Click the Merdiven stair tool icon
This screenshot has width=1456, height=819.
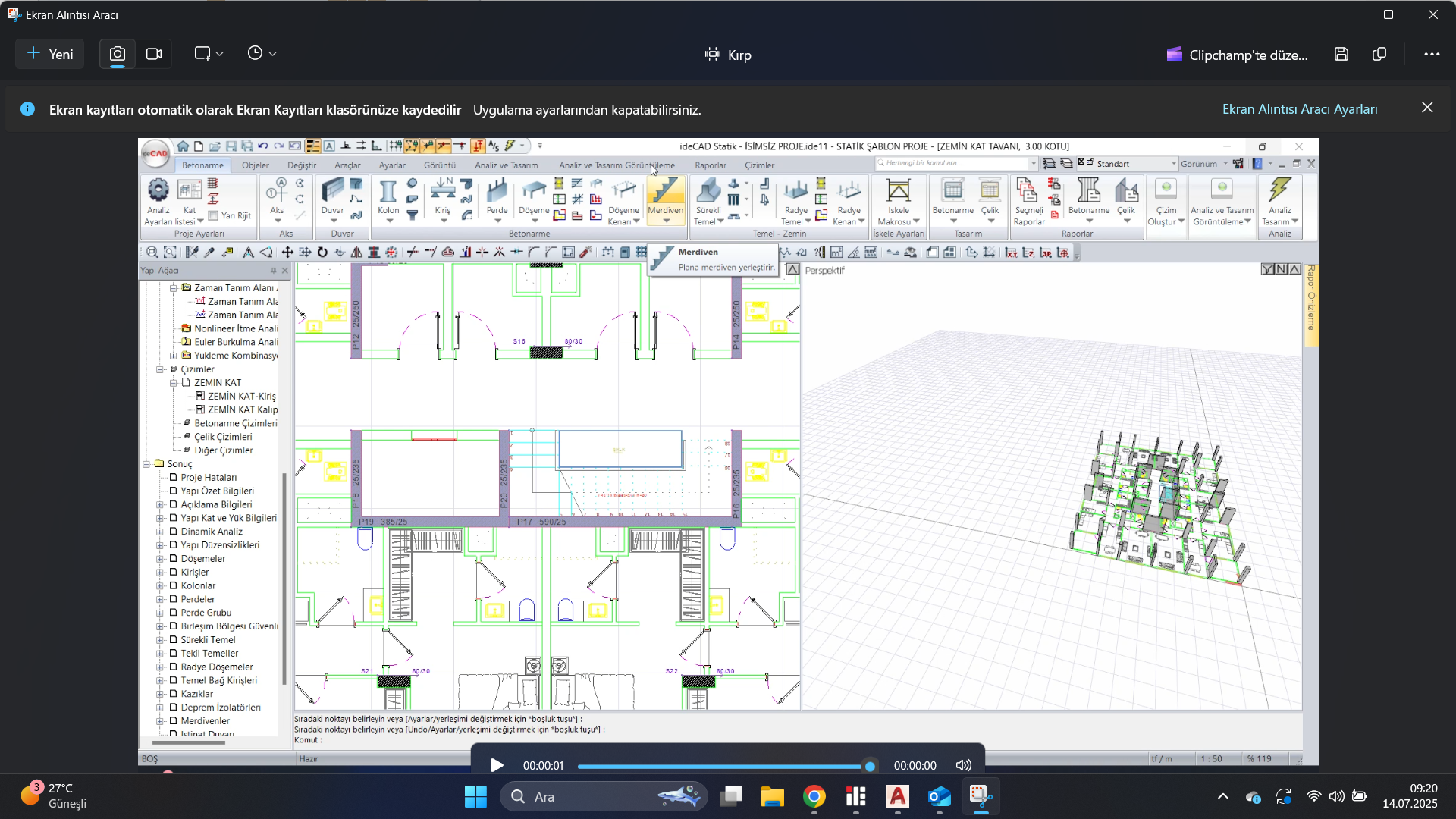click(x=665, y=191)
